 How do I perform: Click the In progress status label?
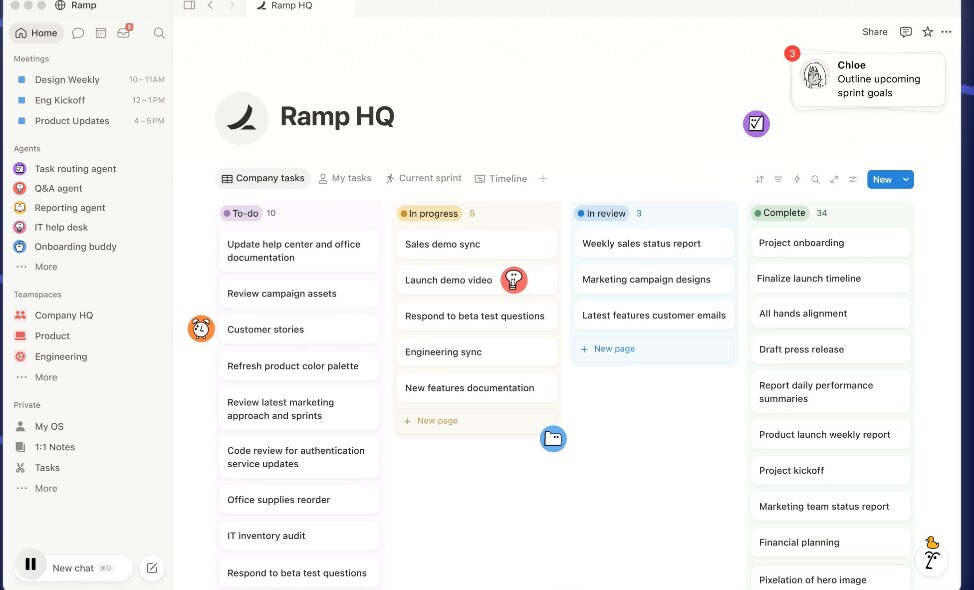tap(430, 214)
